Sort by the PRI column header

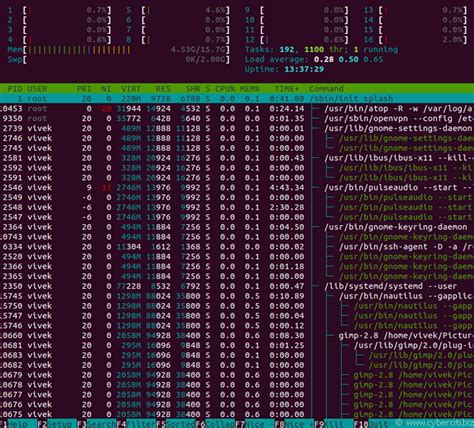[x=84, y=89]
